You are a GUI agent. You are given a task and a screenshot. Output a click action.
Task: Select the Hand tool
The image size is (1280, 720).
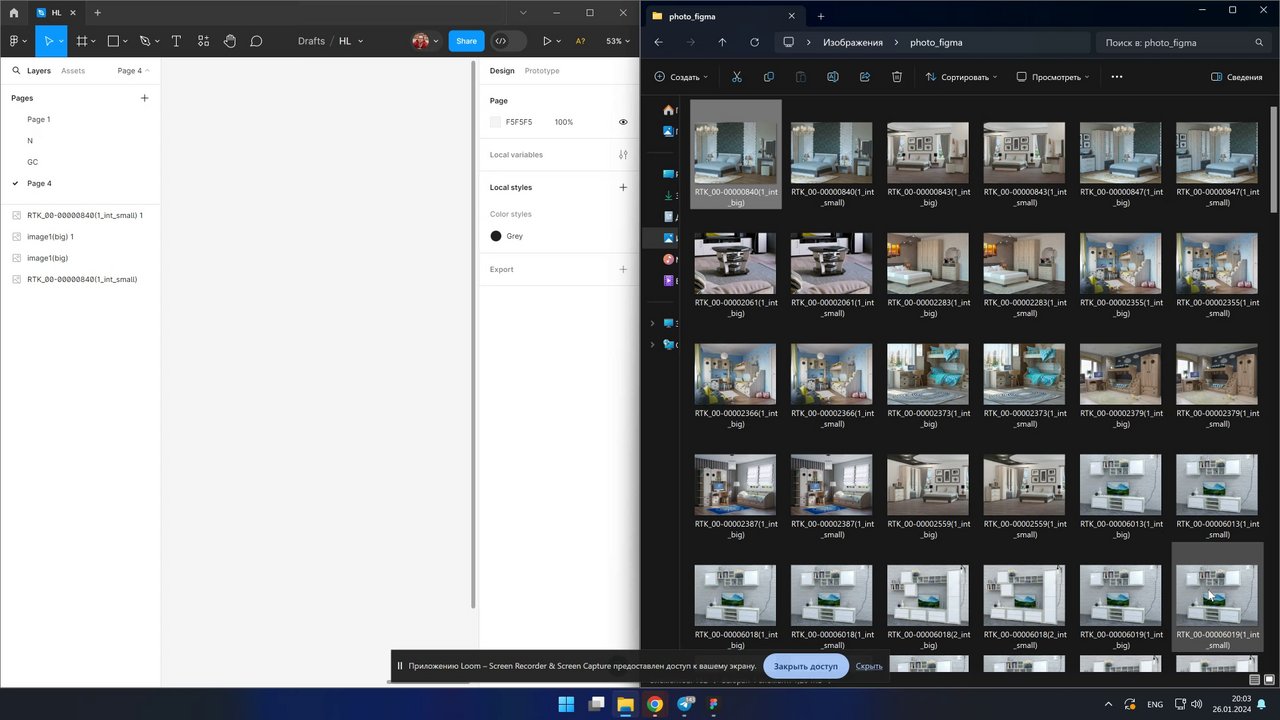pyautogui.click(x=230, y=41)
